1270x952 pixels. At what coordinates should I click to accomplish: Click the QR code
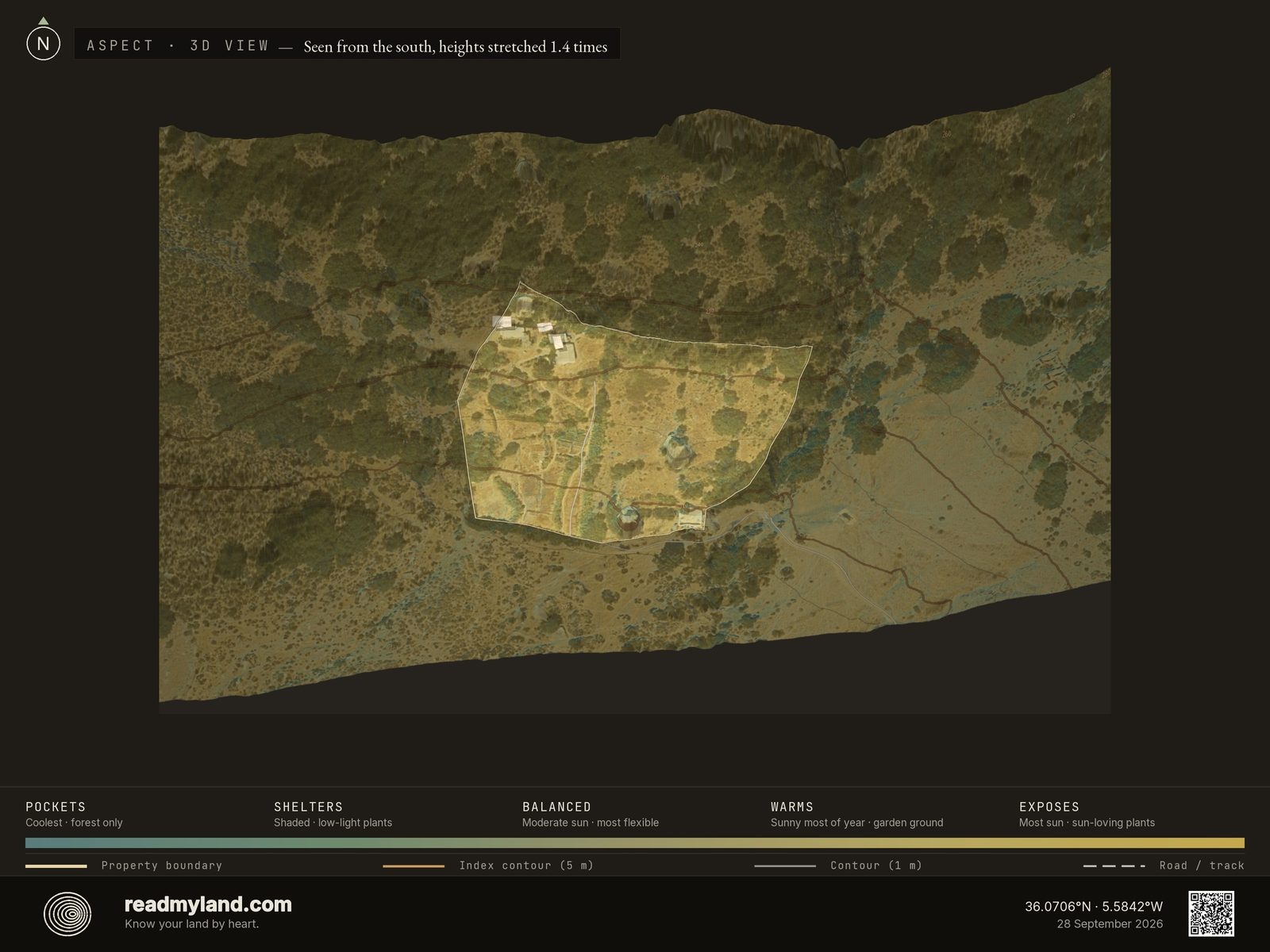click(1211, 914)
